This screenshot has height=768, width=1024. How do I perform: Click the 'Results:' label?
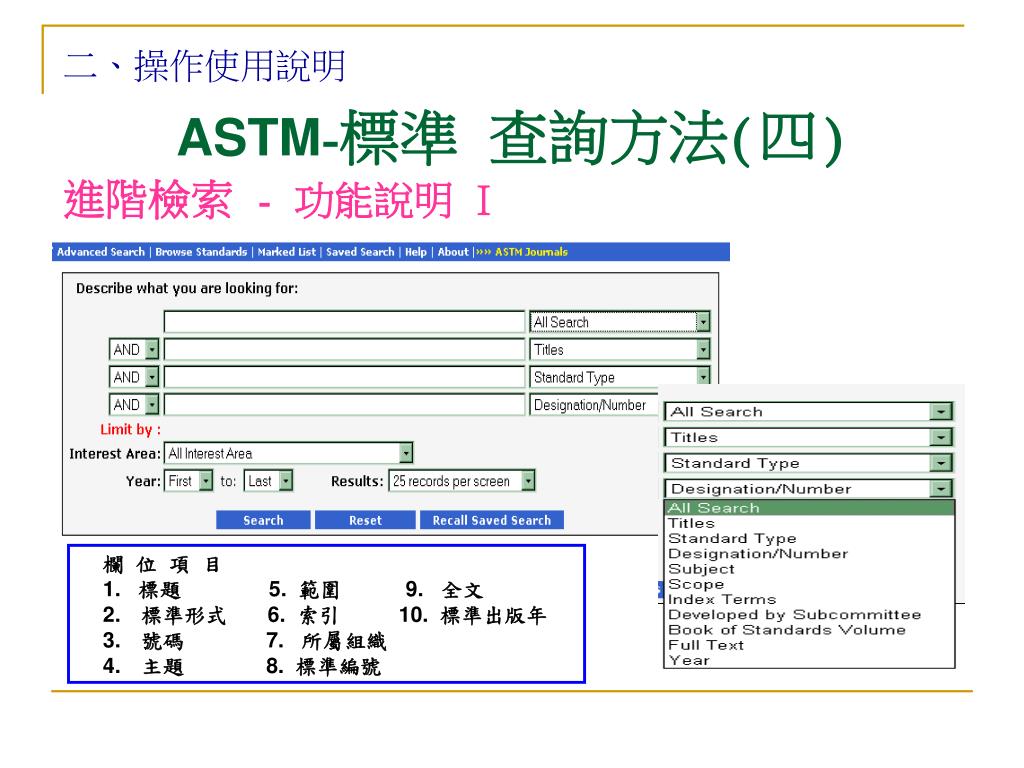pyautogui.click(x=357, y=481)
